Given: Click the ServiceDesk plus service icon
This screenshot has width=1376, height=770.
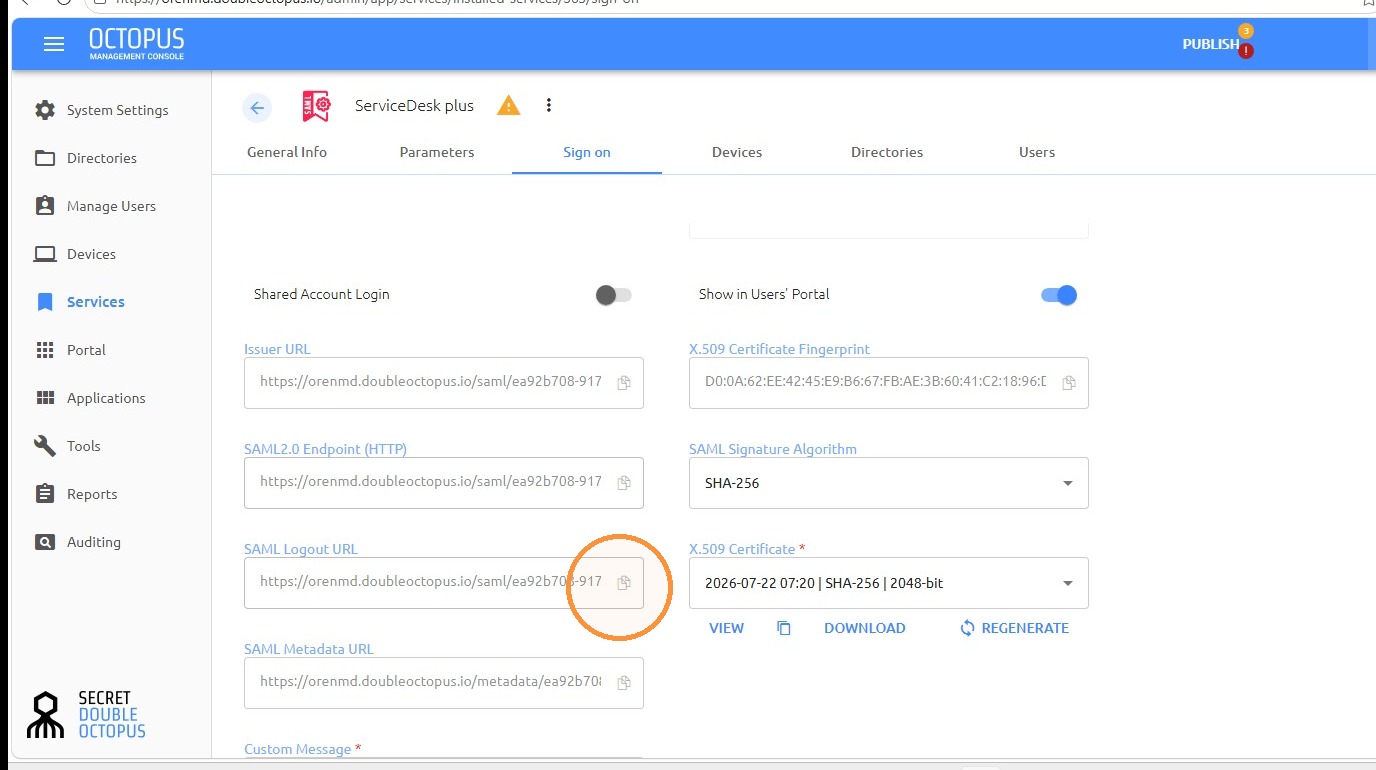Looking at the screenshot, I should point(316,106).
